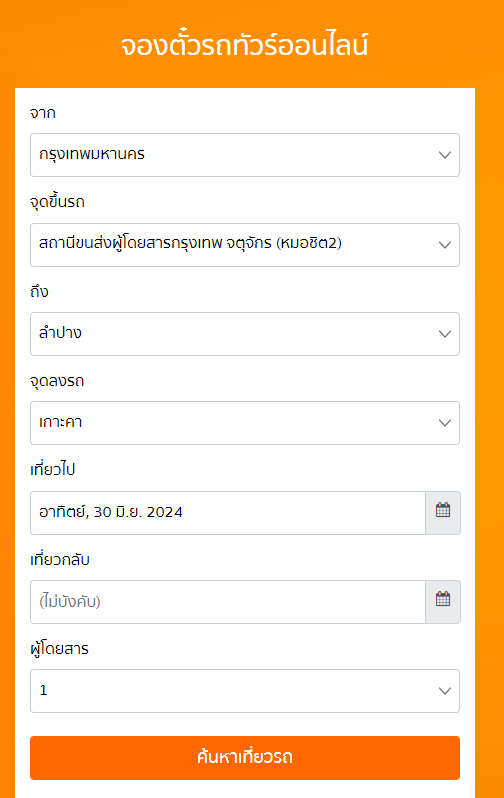Click the จาก field label
The height and width of the screenshot is (798, 504).
(x=43, y=112)
